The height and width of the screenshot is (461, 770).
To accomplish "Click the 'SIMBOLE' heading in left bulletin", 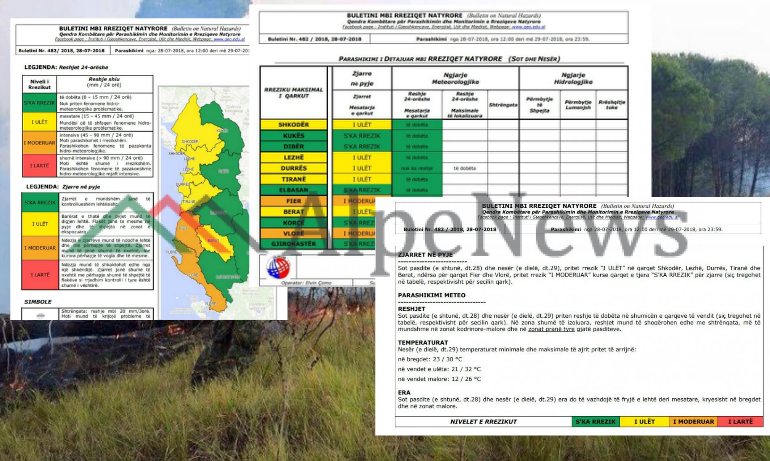I will (x=38, y=302).
